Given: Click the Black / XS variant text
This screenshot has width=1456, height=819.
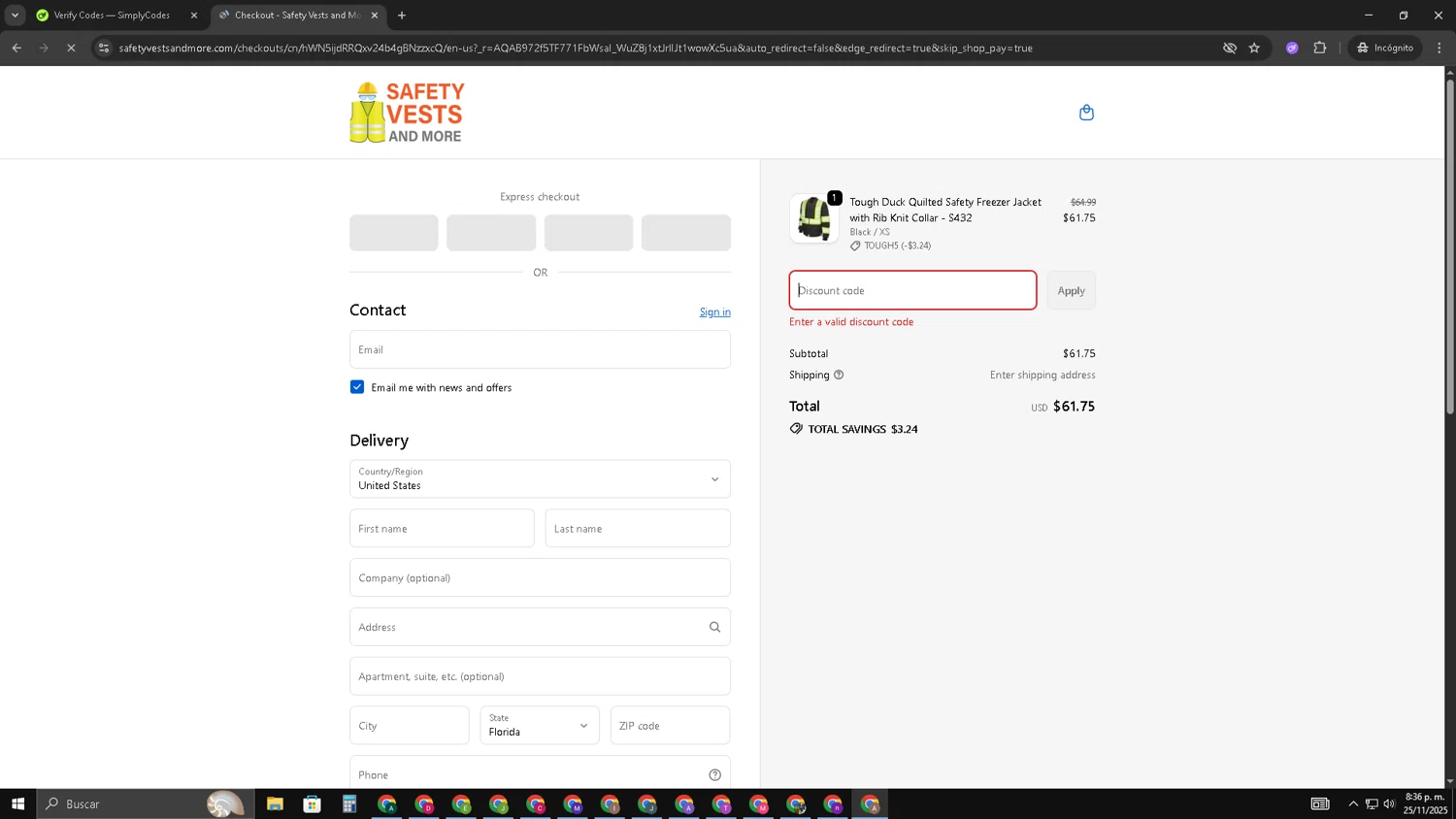Looking at the screenshot, I should [870, 232].
